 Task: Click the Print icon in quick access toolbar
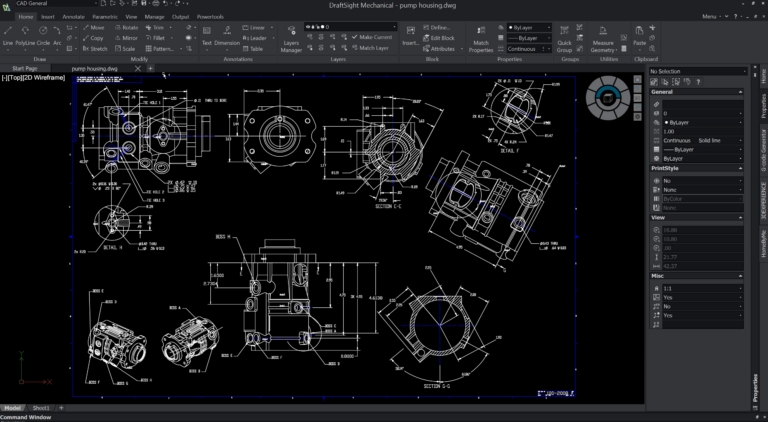coord(155,3)
